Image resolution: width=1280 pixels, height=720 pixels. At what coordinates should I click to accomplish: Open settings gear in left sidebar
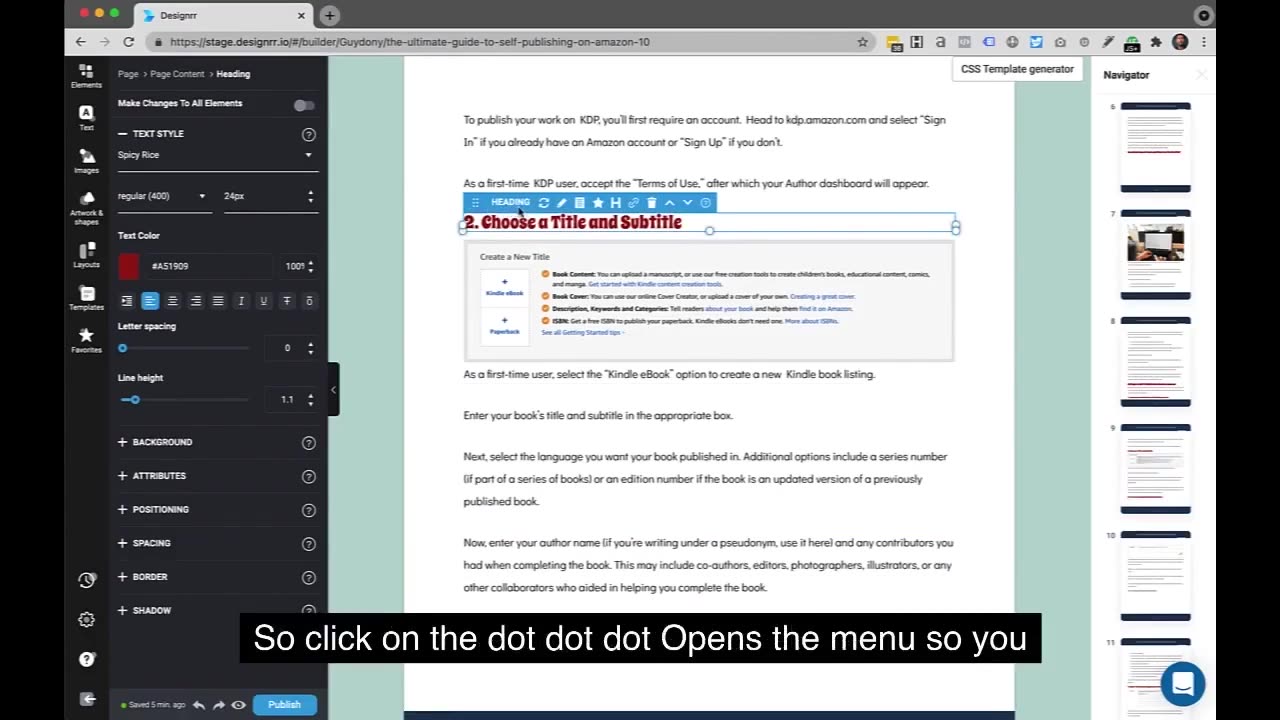point(86,620)
